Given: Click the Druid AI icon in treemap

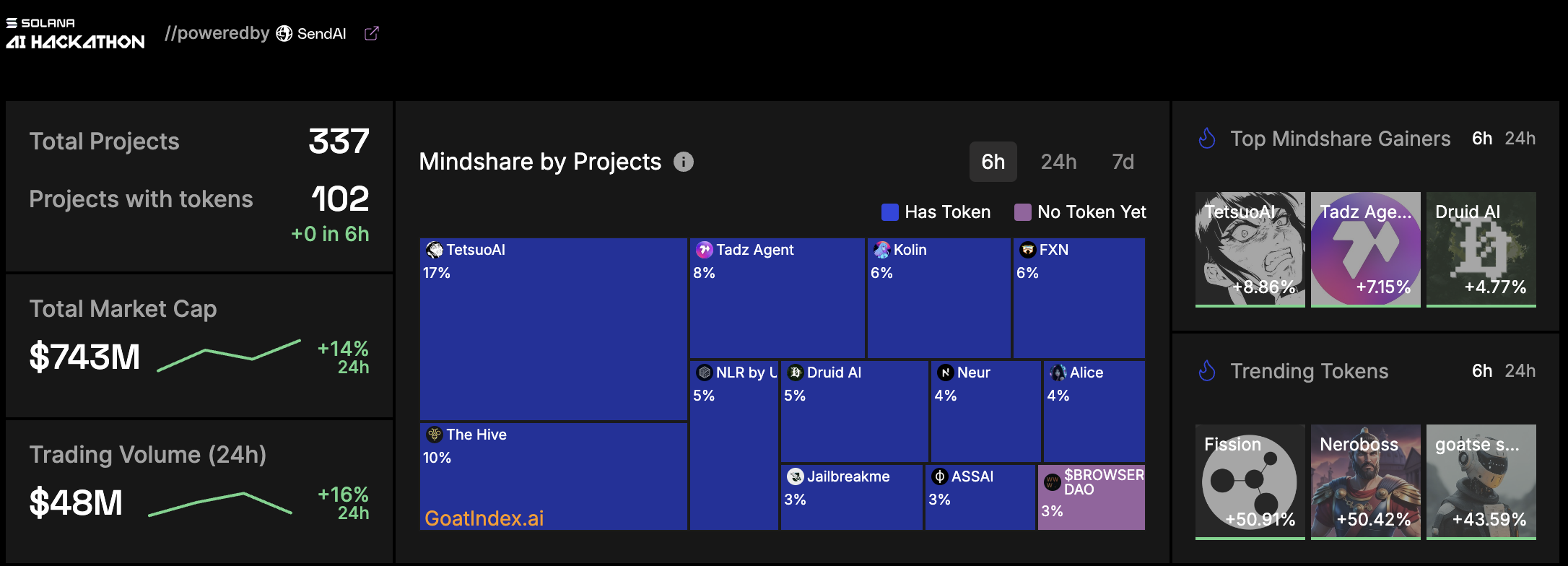Looking at the screenshot, I should (795, 373).
